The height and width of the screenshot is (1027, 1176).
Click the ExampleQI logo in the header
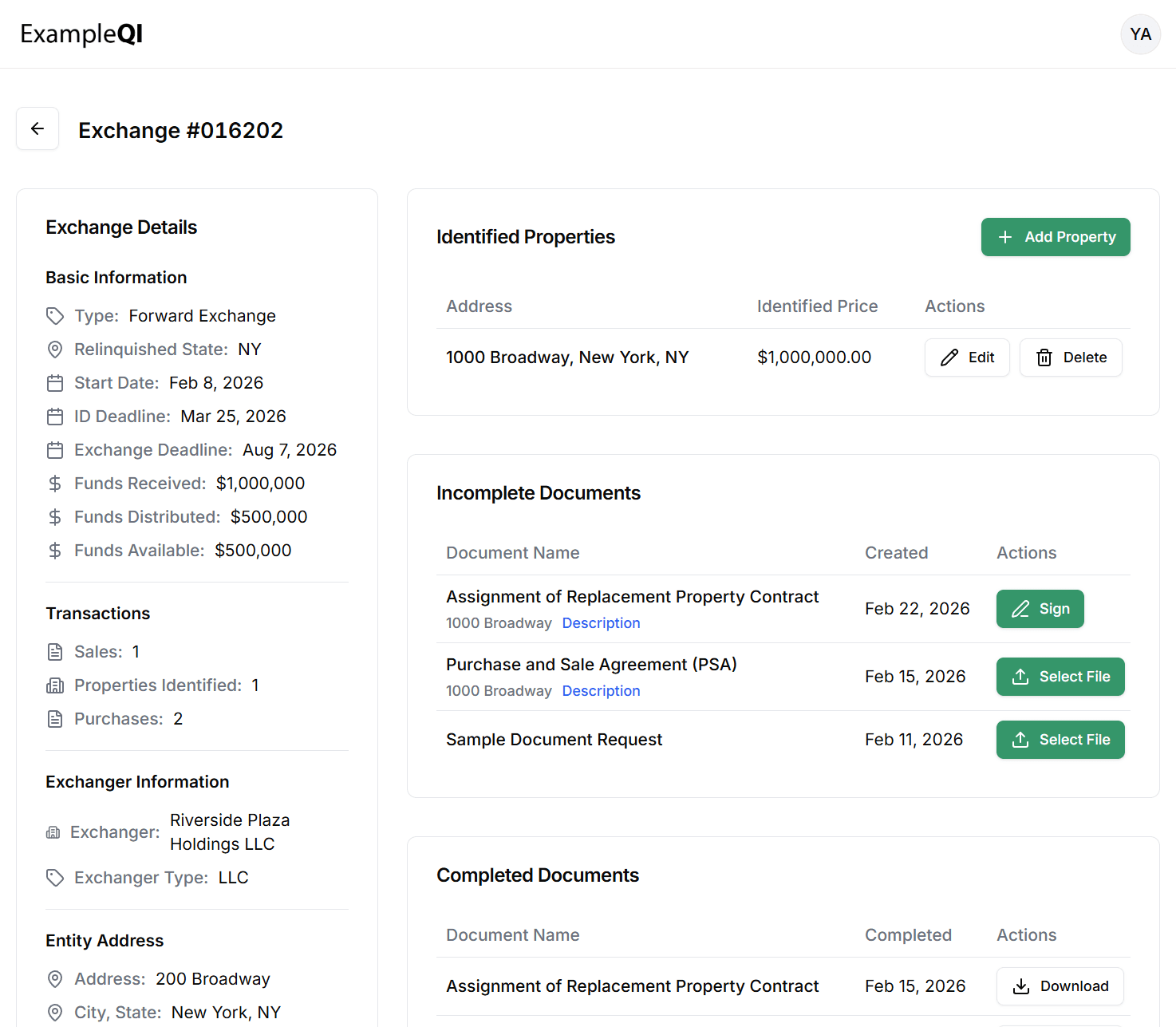tap(81, 34)
